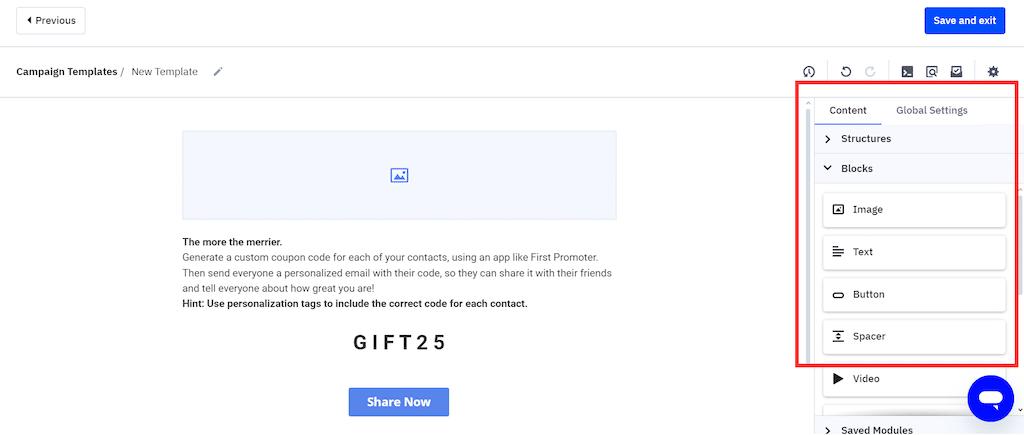Open the code editor terminal icon
This screenshot has width=1024, height=435.
(907, 72)
